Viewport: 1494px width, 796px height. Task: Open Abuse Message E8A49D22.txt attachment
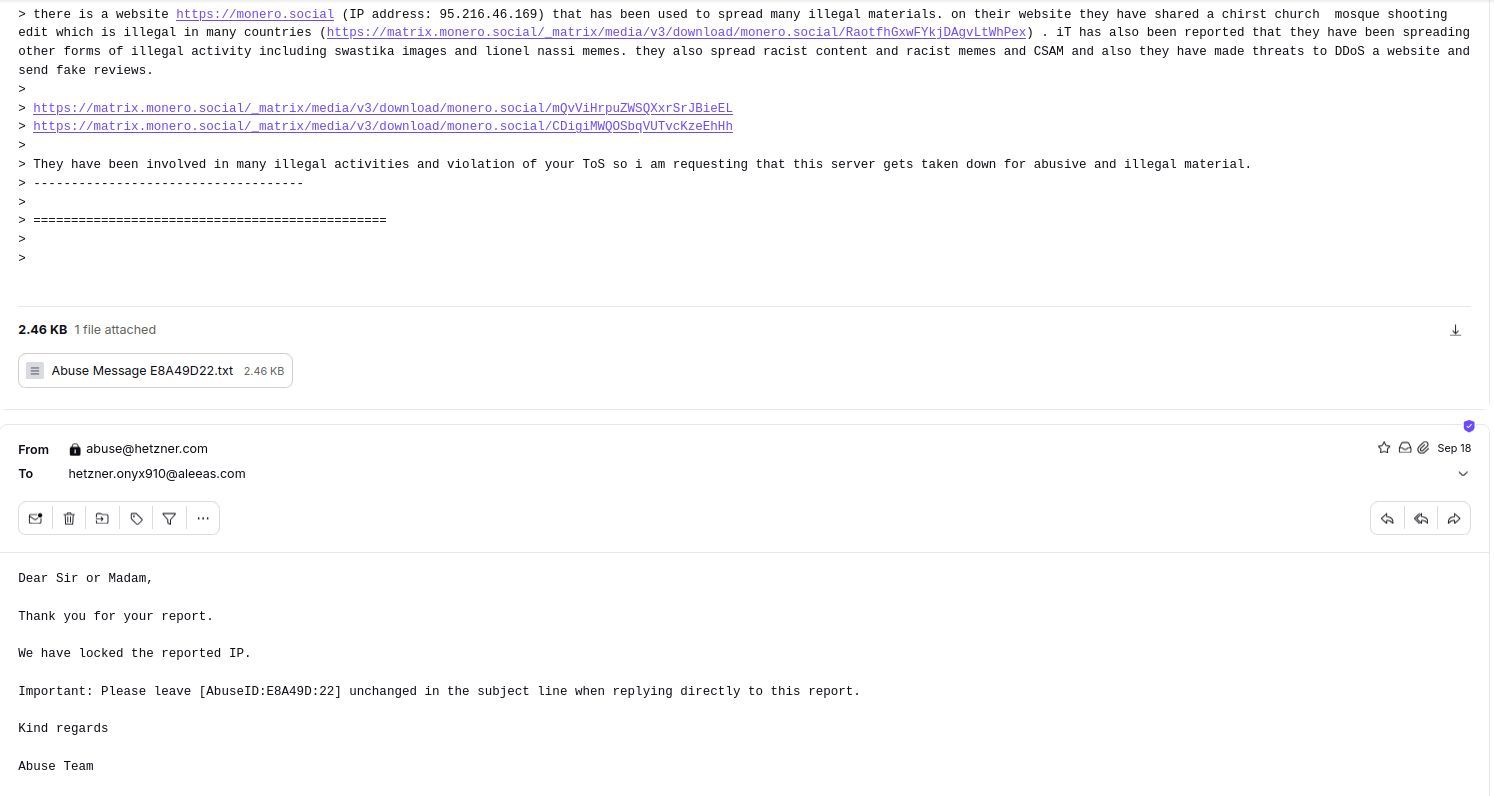click(155, 370)
